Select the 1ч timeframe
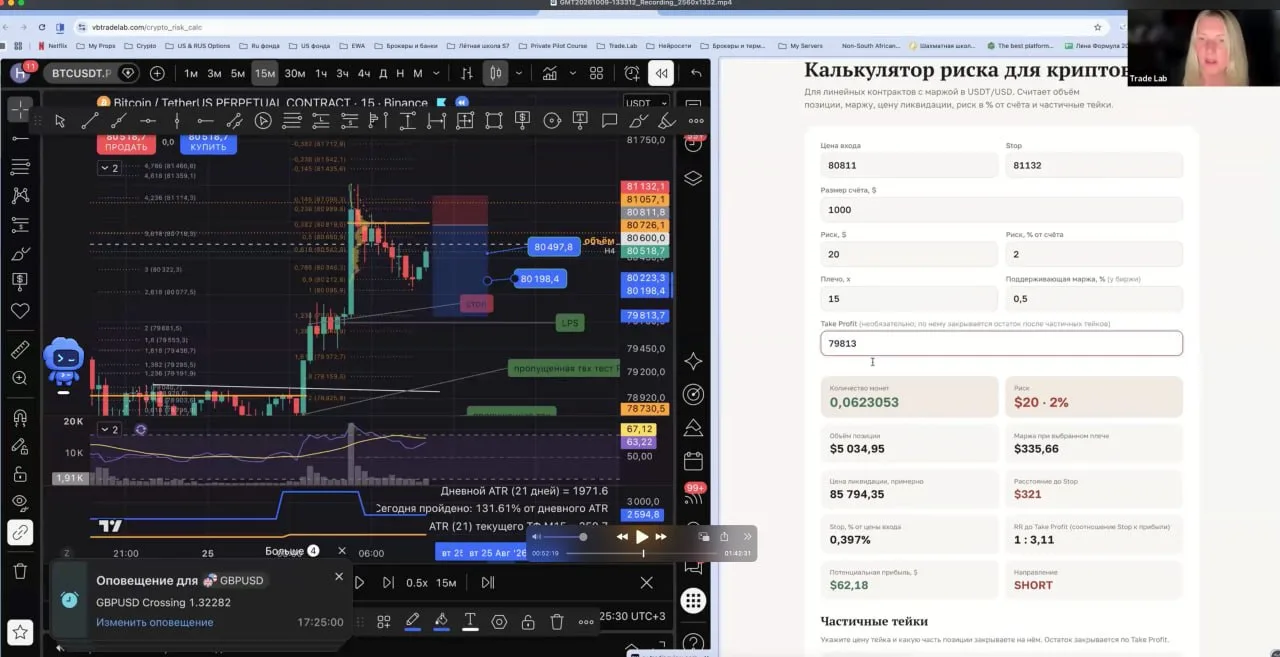 (321, 73)
